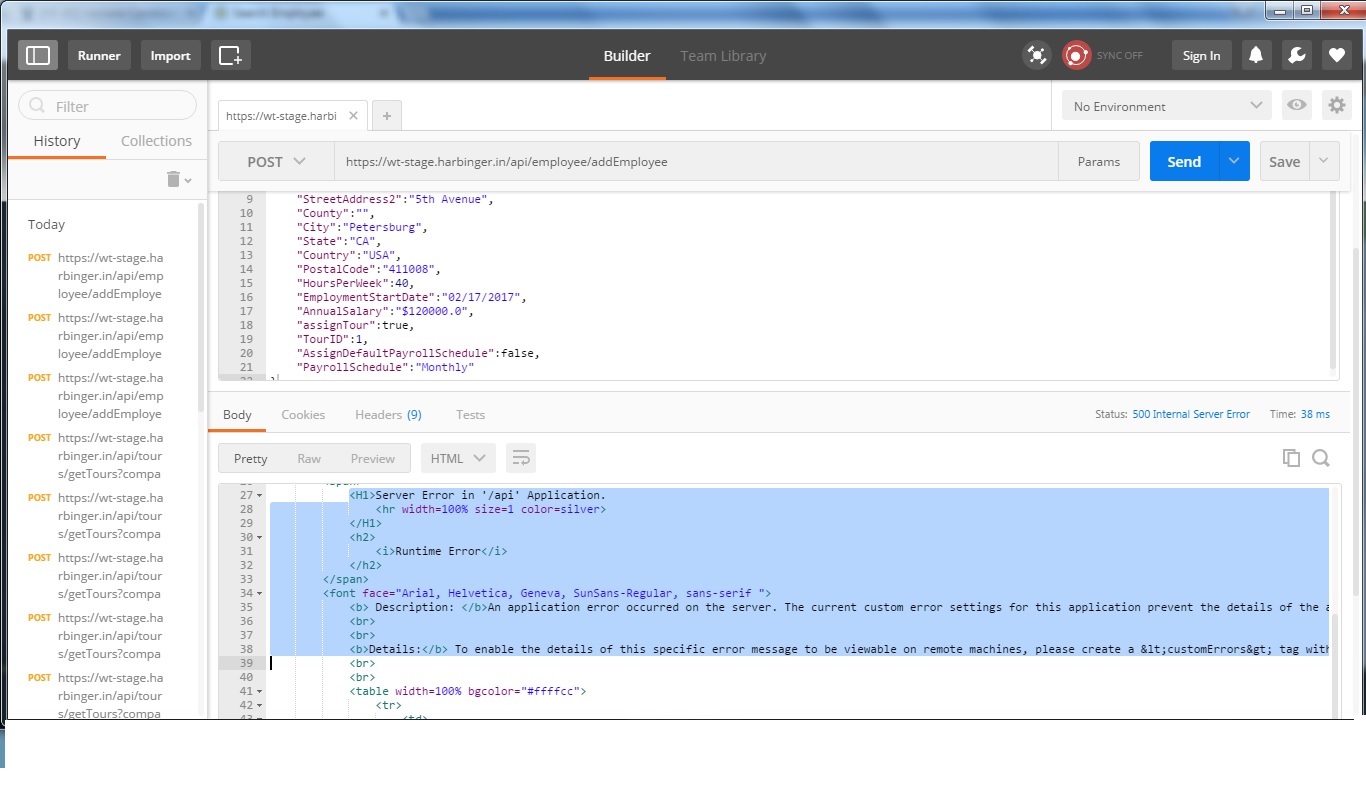Screen dimensions: 1366x812
Task: Open the response Headers (9) tab
Action: pyautogui.click(x=388, y=414)
